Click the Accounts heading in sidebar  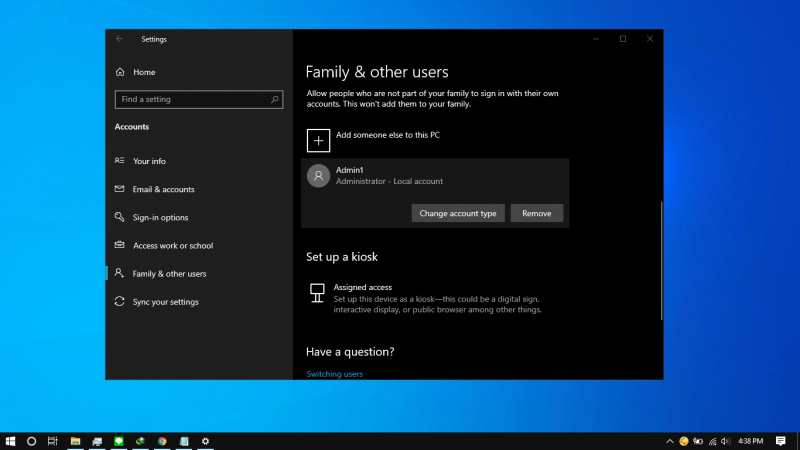point(132,127)
